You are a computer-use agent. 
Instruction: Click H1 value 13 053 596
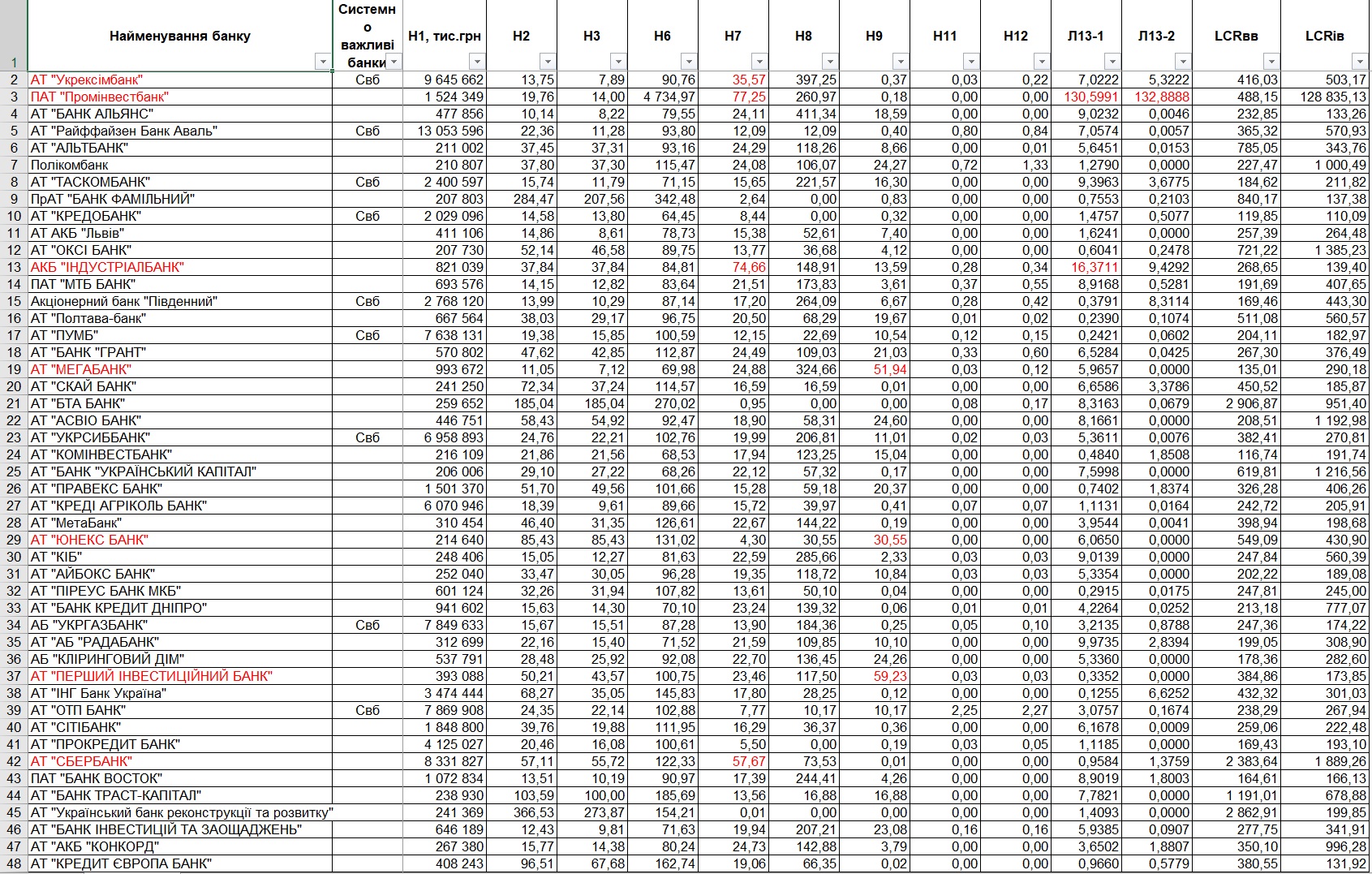click(445, 131)
